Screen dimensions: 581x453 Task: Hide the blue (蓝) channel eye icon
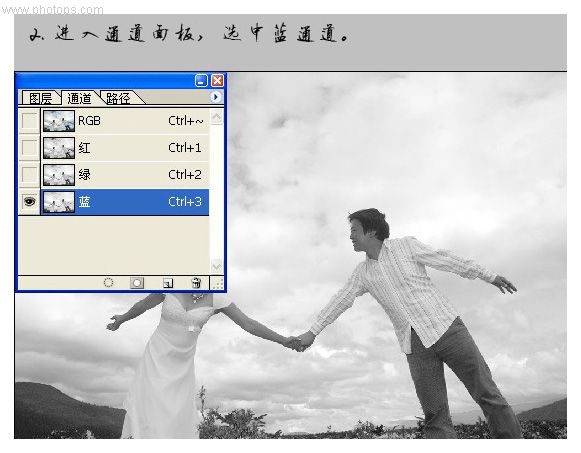click(x=29, y=202)
